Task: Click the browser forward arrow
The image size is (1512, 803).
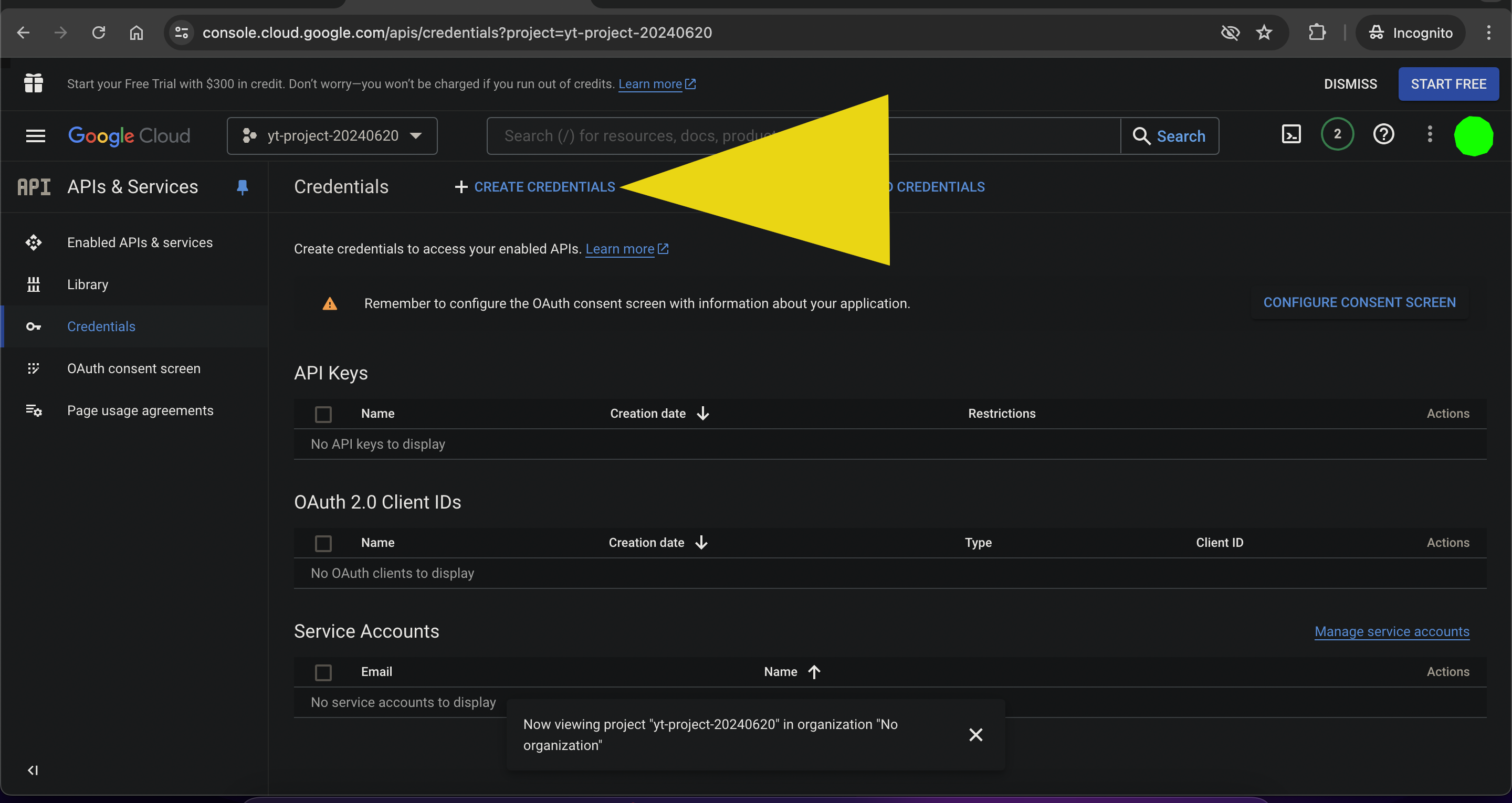Action: click(x=60, y=33)
